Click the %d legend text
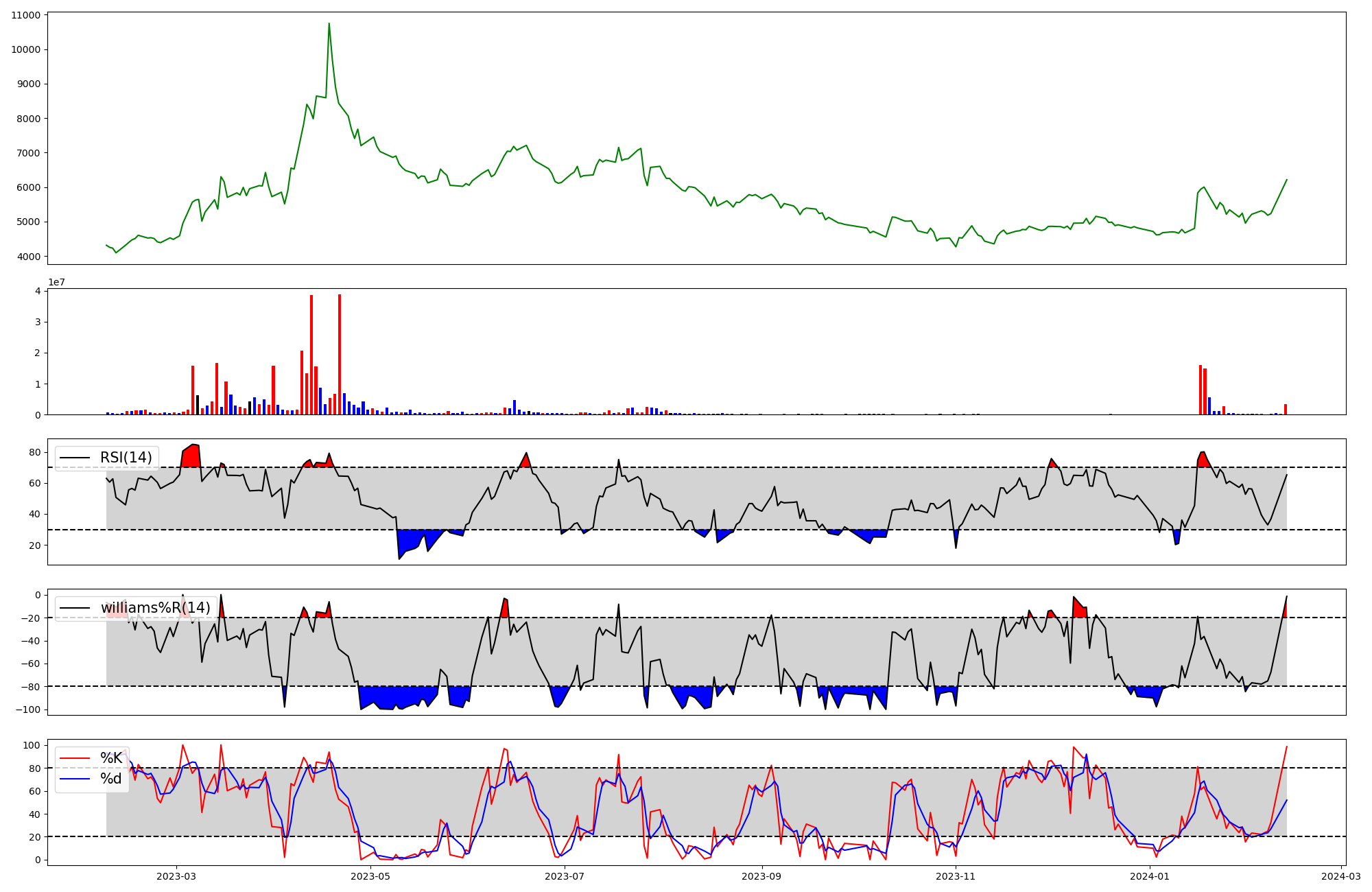This screenshot has height=892, width=1372. 111,779
